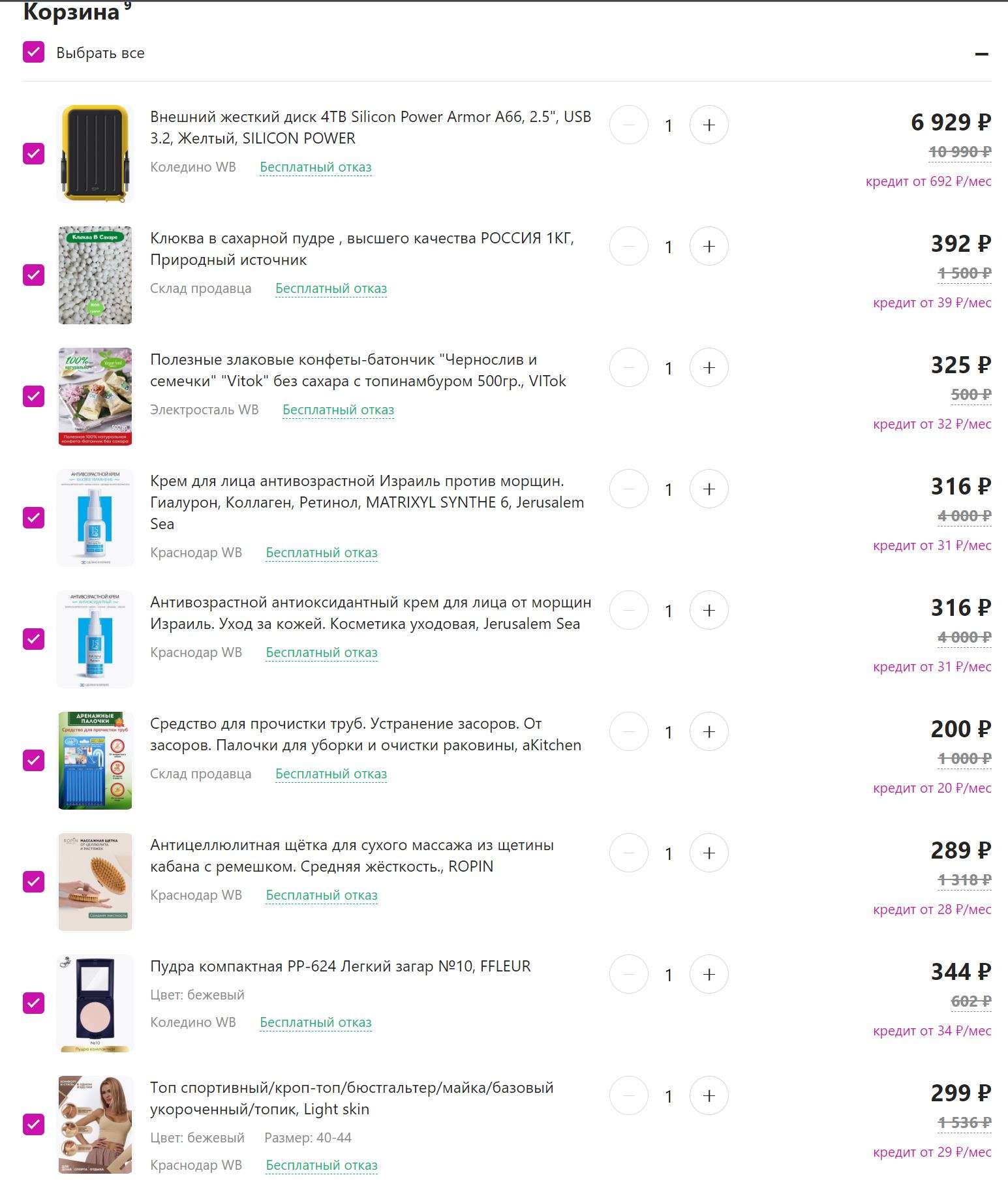Open 'Бесплатный отказ' info for hard drive
Screen dimensions: 1008x1190
point(315,167)
